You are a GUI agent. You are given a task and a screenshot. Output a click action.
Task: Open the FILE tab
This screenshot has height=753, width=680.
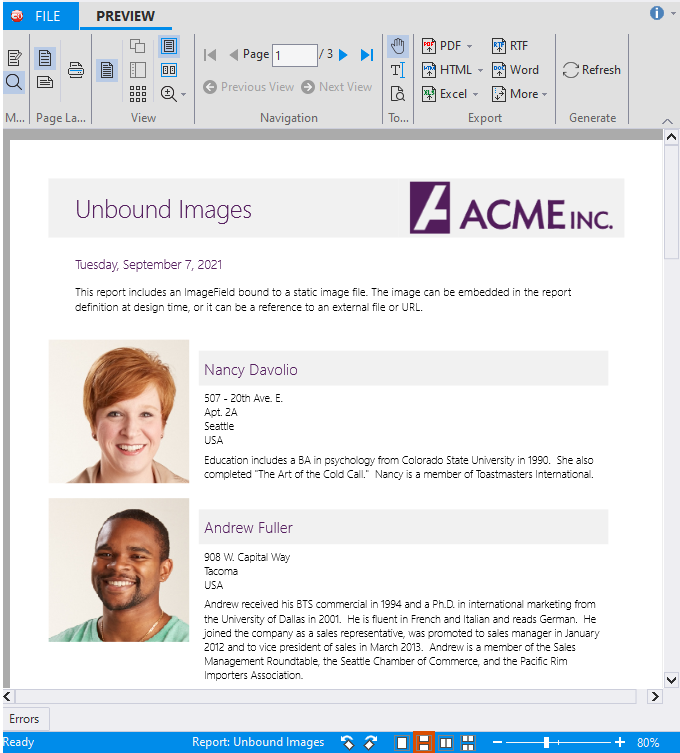(x=37, y=16)
